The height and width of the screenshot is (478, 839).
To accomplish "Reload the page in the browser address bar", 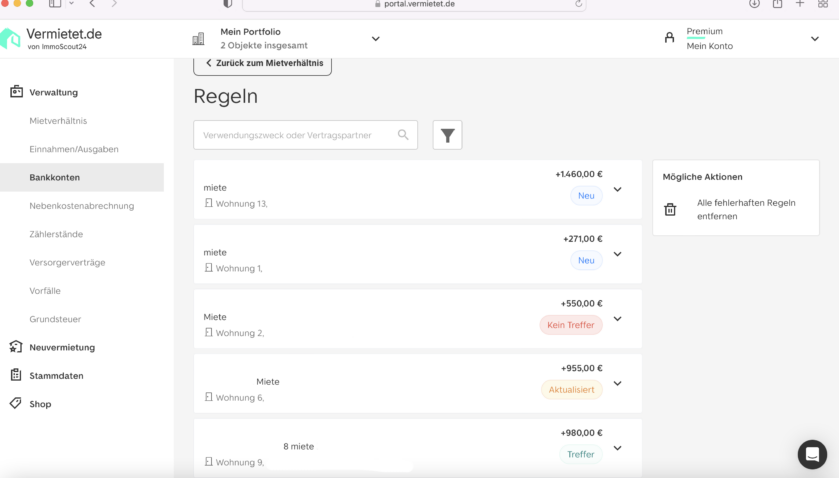I will click(578, 4).
